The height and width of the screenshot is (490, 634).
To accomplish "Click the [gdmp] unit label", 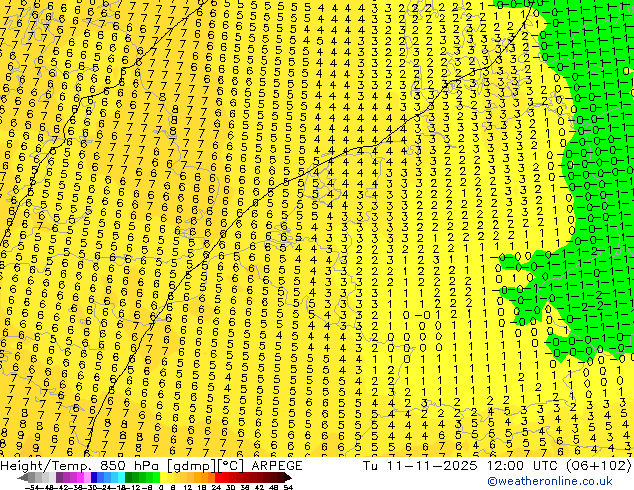I will 192,466.
